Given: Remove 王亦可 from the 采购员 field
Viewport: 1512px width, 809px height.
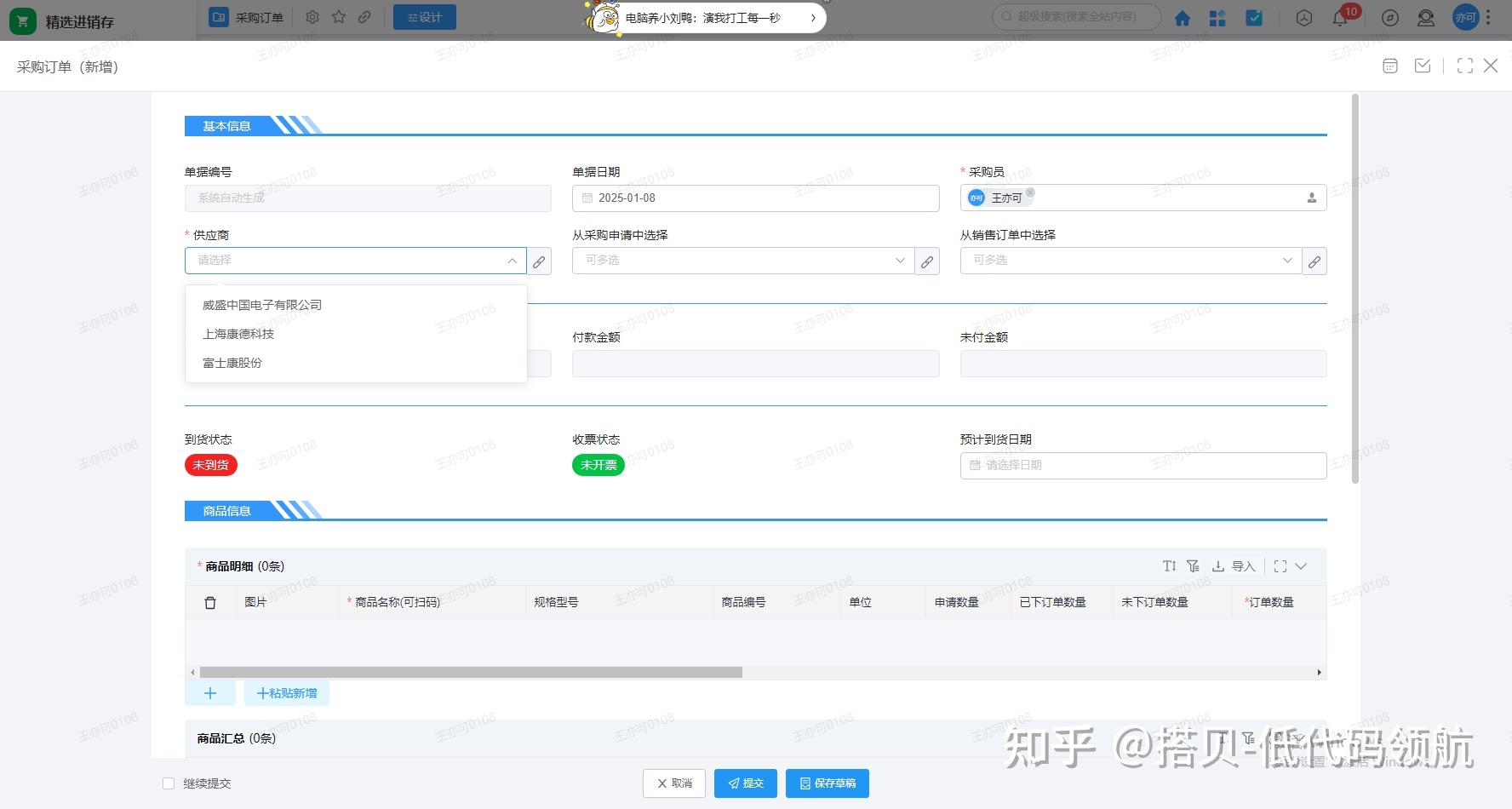Looking at the screenshot, I should 1030,193.
